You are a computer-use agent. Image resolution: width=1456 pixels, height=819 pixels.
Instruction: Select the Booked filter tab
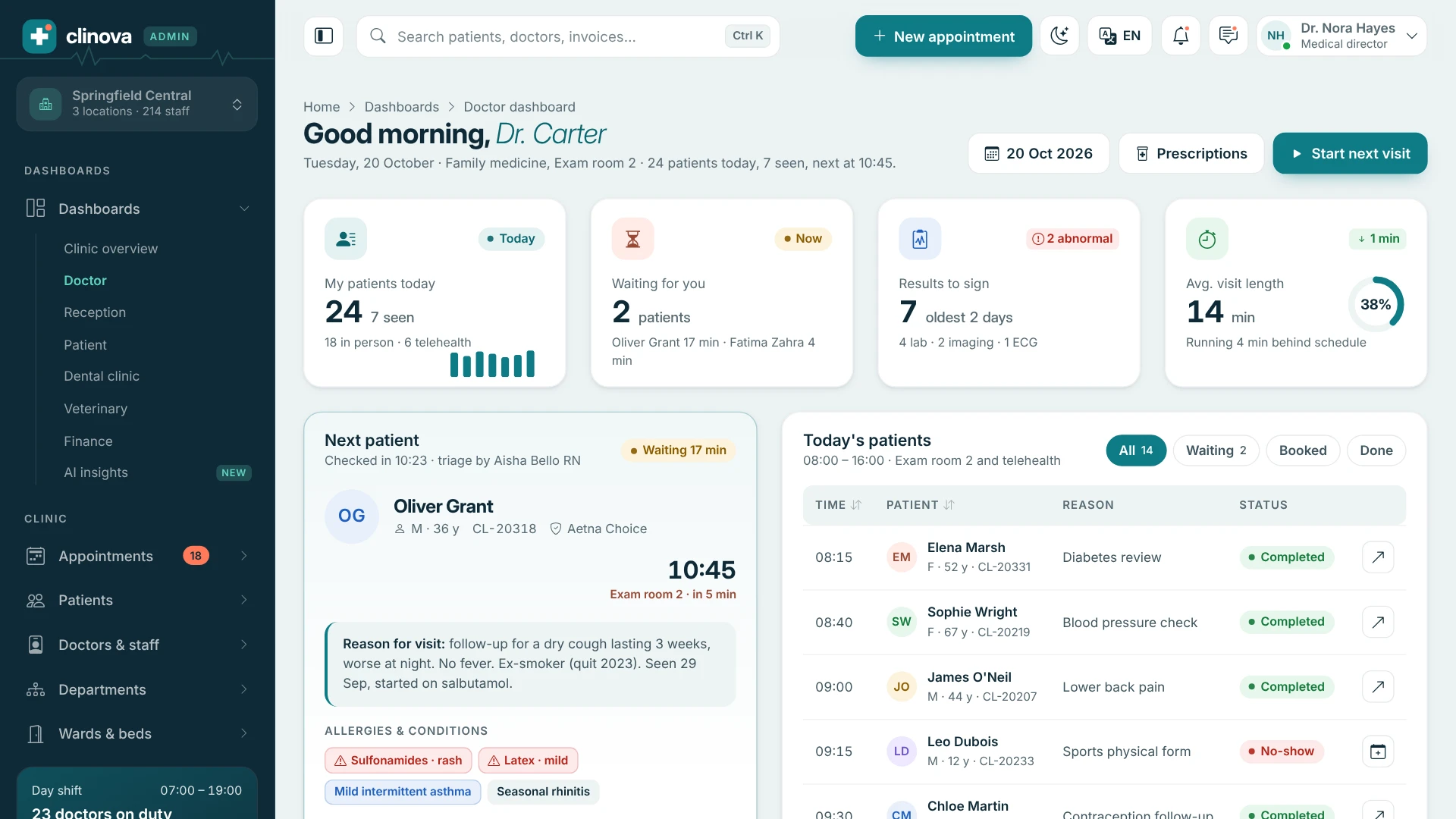1303,450
